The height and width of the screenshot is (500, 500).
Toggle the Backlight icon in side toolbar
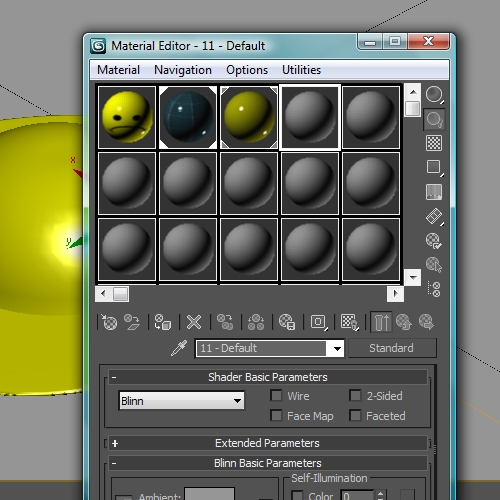point(434,119)
